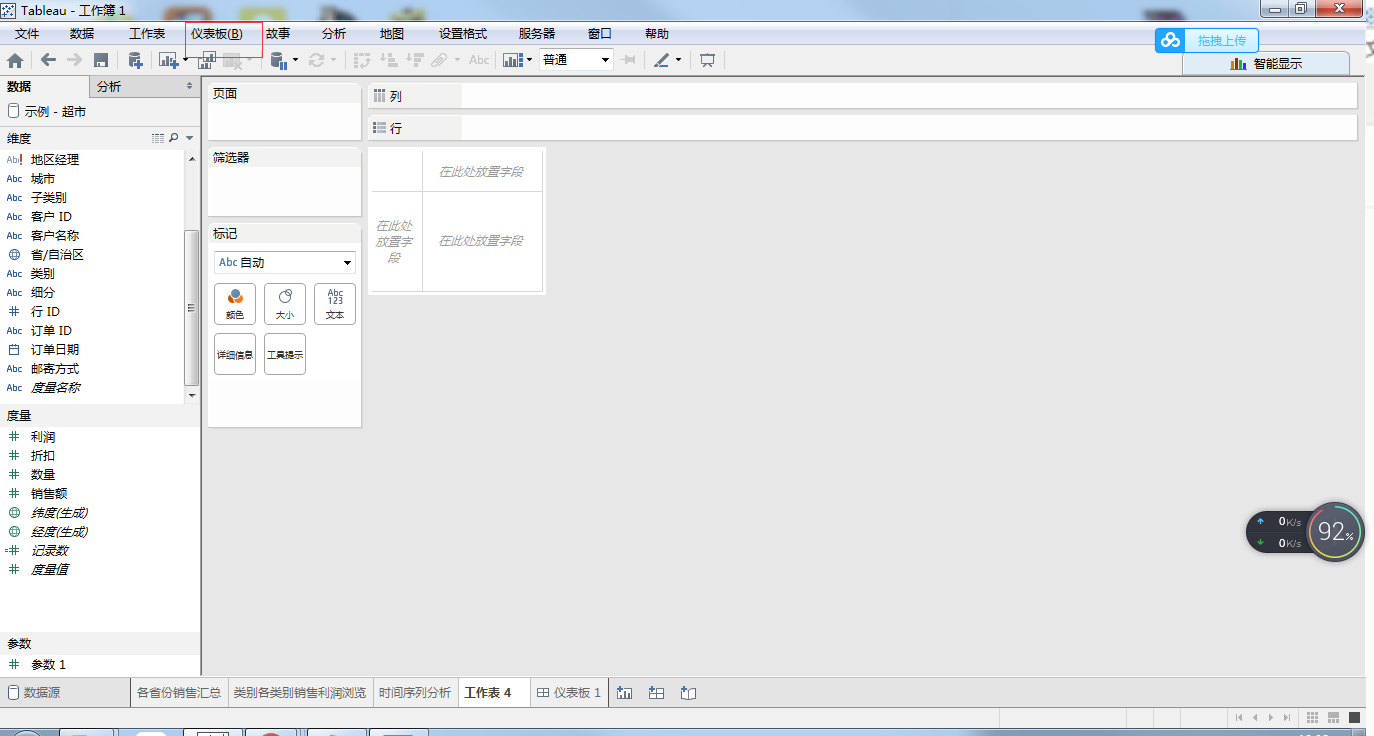Save the workbook with the floppy disk icon
Image resolution: width=1374 pixels, height=736 pixels.
point(101,60)
